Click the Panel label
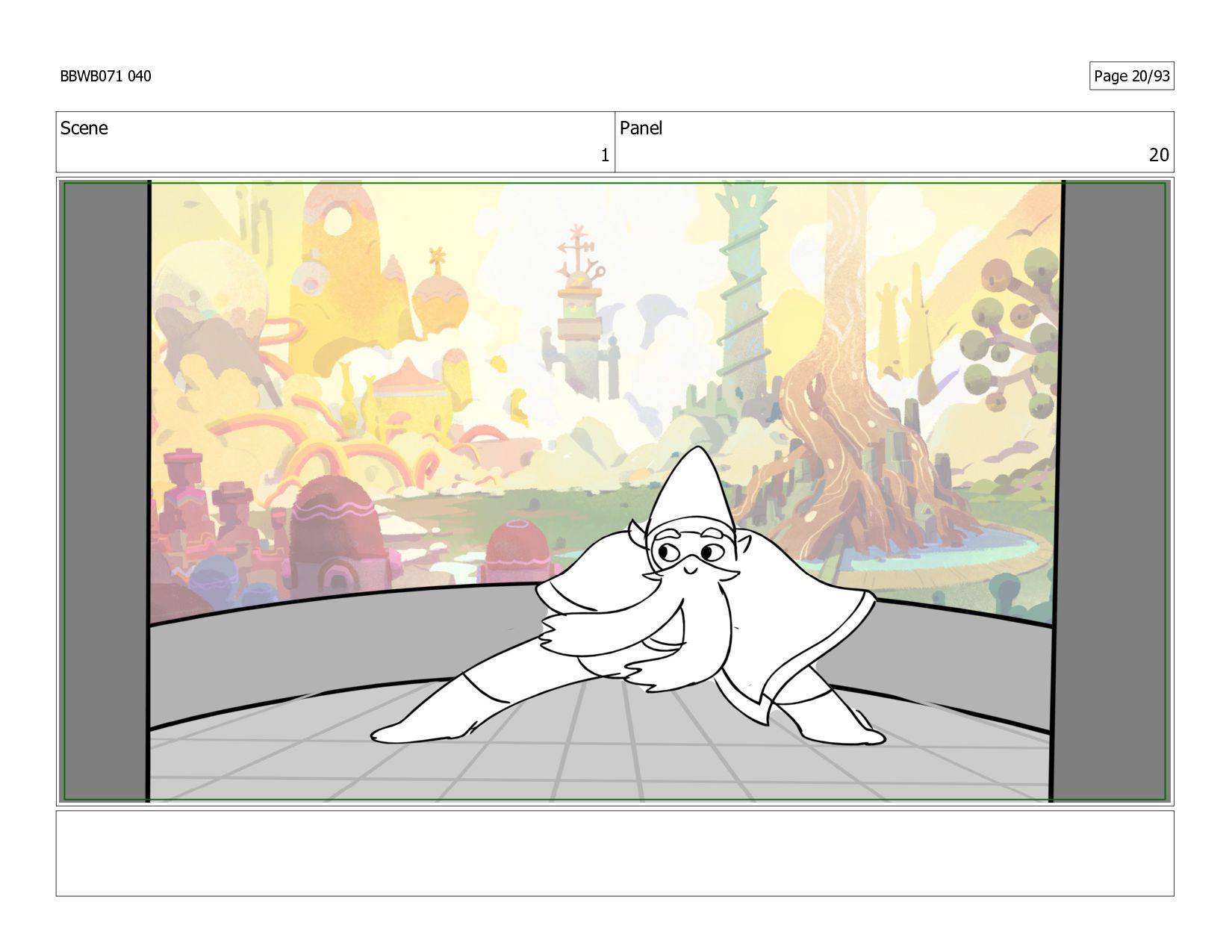The image size is (1232, 952). 641,128
